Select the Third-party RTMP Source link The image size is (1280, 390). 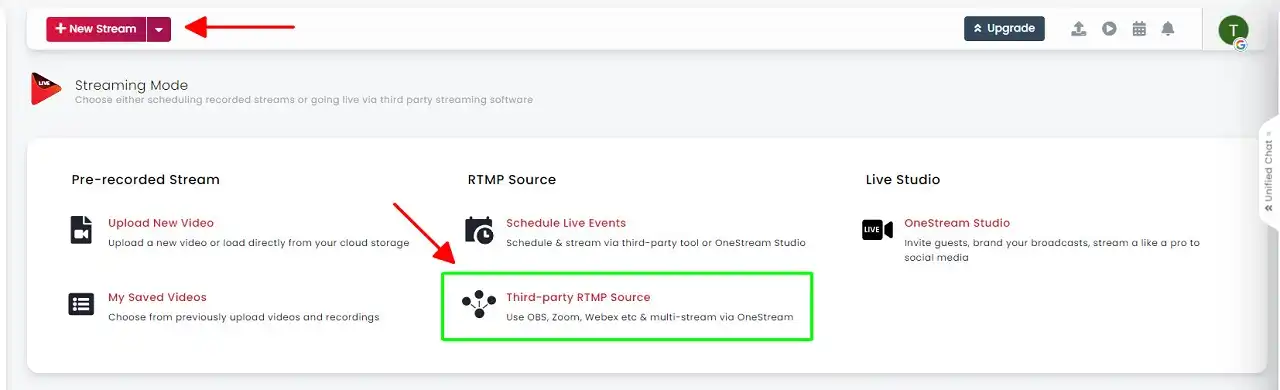[x=578, y=297]
